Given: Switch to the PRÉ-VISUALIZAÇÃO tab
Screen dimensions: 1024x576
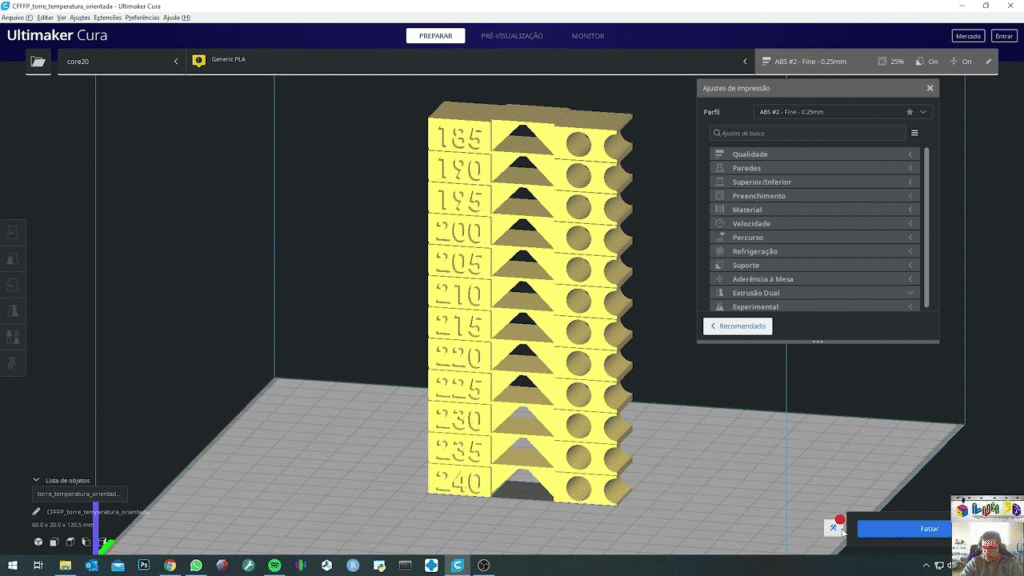Looking at the screenshot, I should (x=511, y=36).
